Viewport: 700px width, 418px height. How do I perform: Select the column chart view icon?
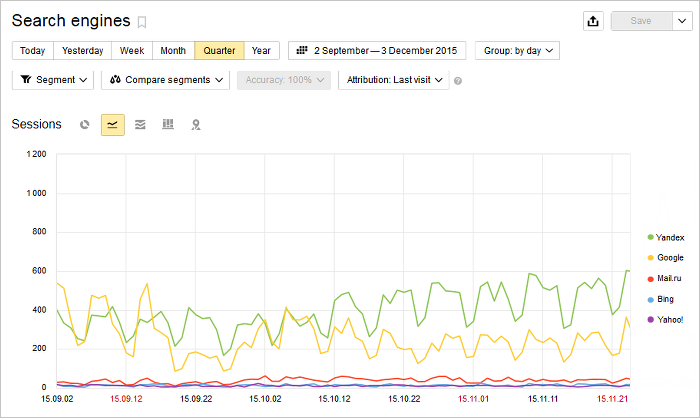click(x=168, y=124)
